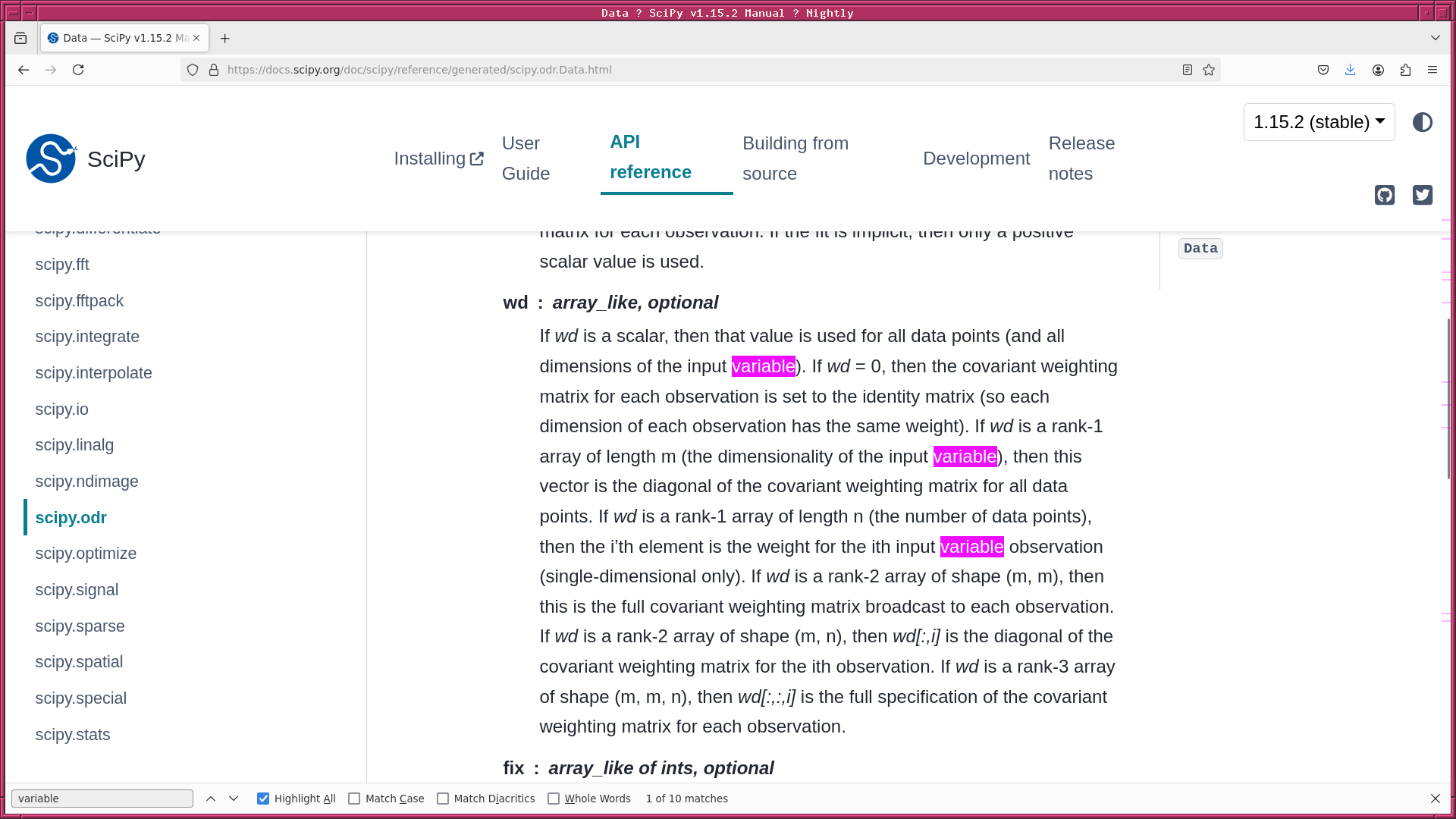Toggle reader view icon
Image resolution: width=1456 pixels, height=819 pixels.
click(1188, 70)
